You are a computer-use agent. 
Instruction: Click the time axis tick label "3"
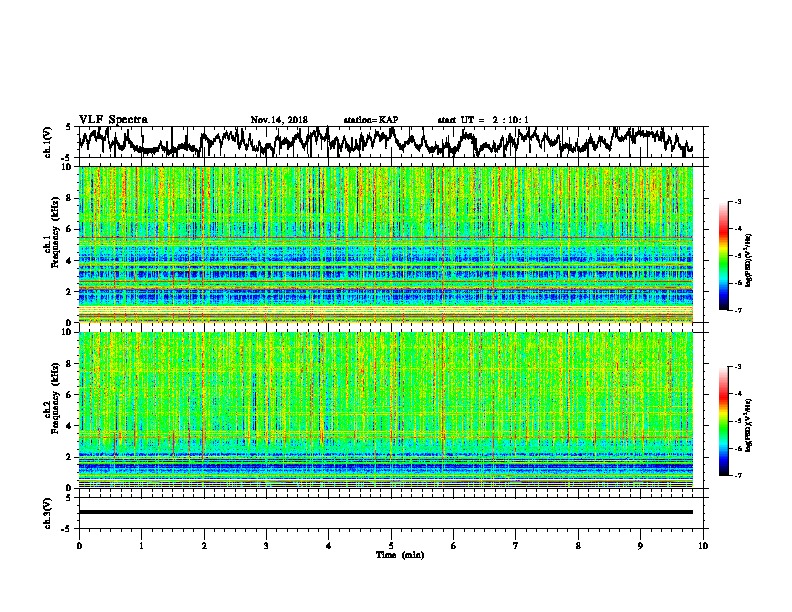[x=266, y=546]
